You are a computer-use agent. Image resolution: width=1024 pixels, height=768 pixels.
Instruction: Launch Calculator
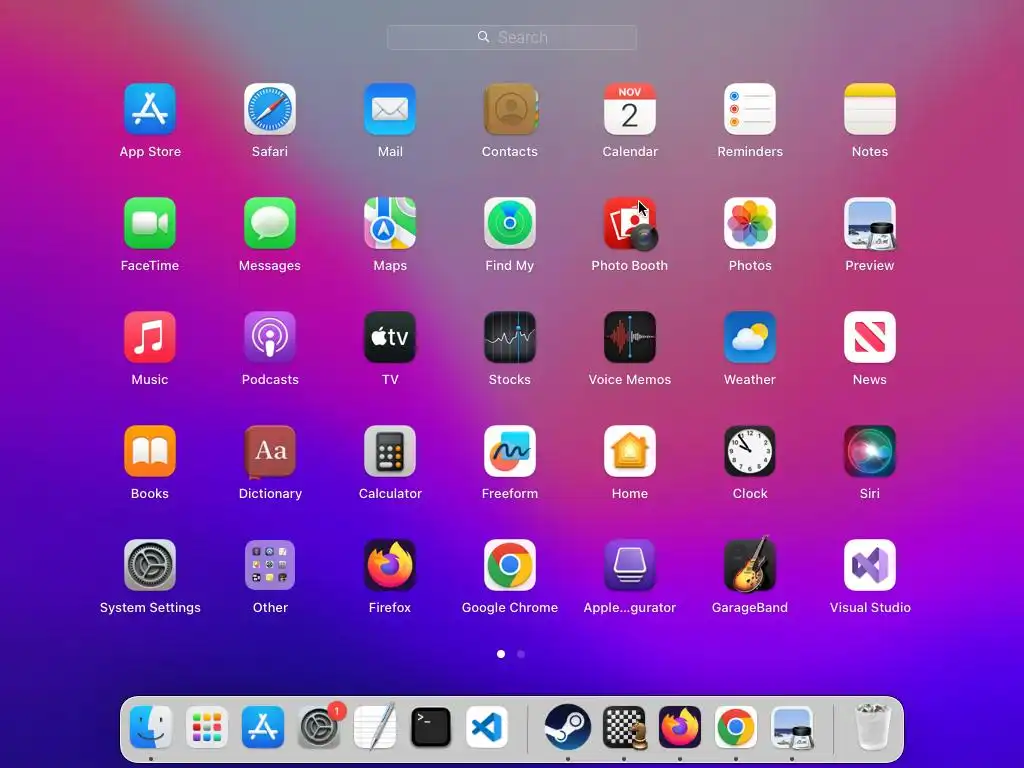click(x=390, y=451)
